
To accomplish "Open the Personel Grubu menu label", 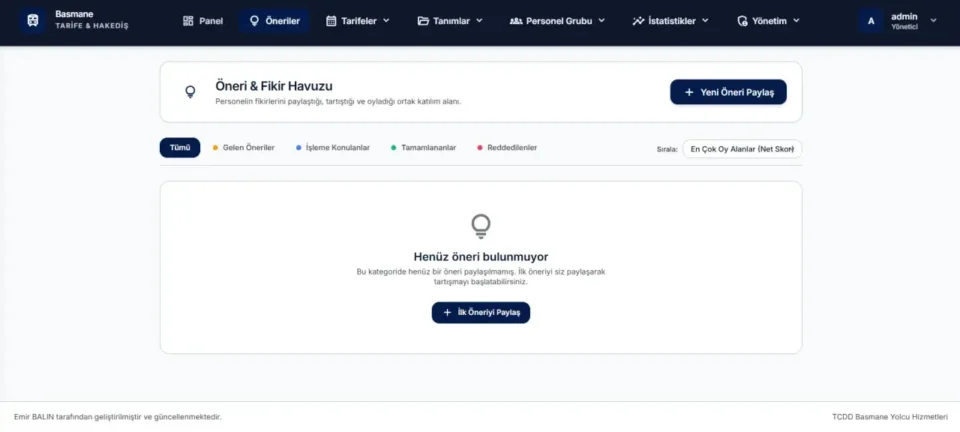I will click(559, 21).
